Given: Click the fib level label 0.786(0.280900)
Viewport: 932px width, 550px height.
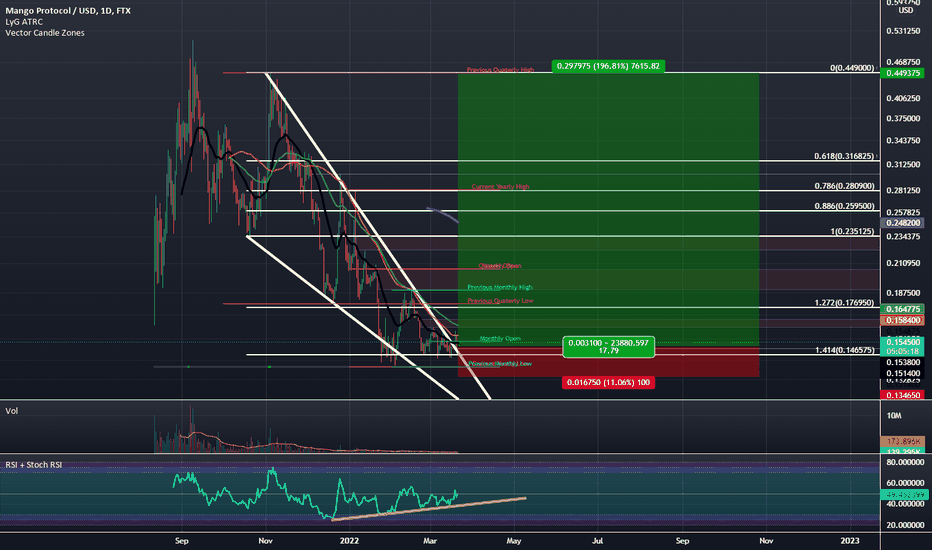Looking at the screenshot, I should 844,186.
